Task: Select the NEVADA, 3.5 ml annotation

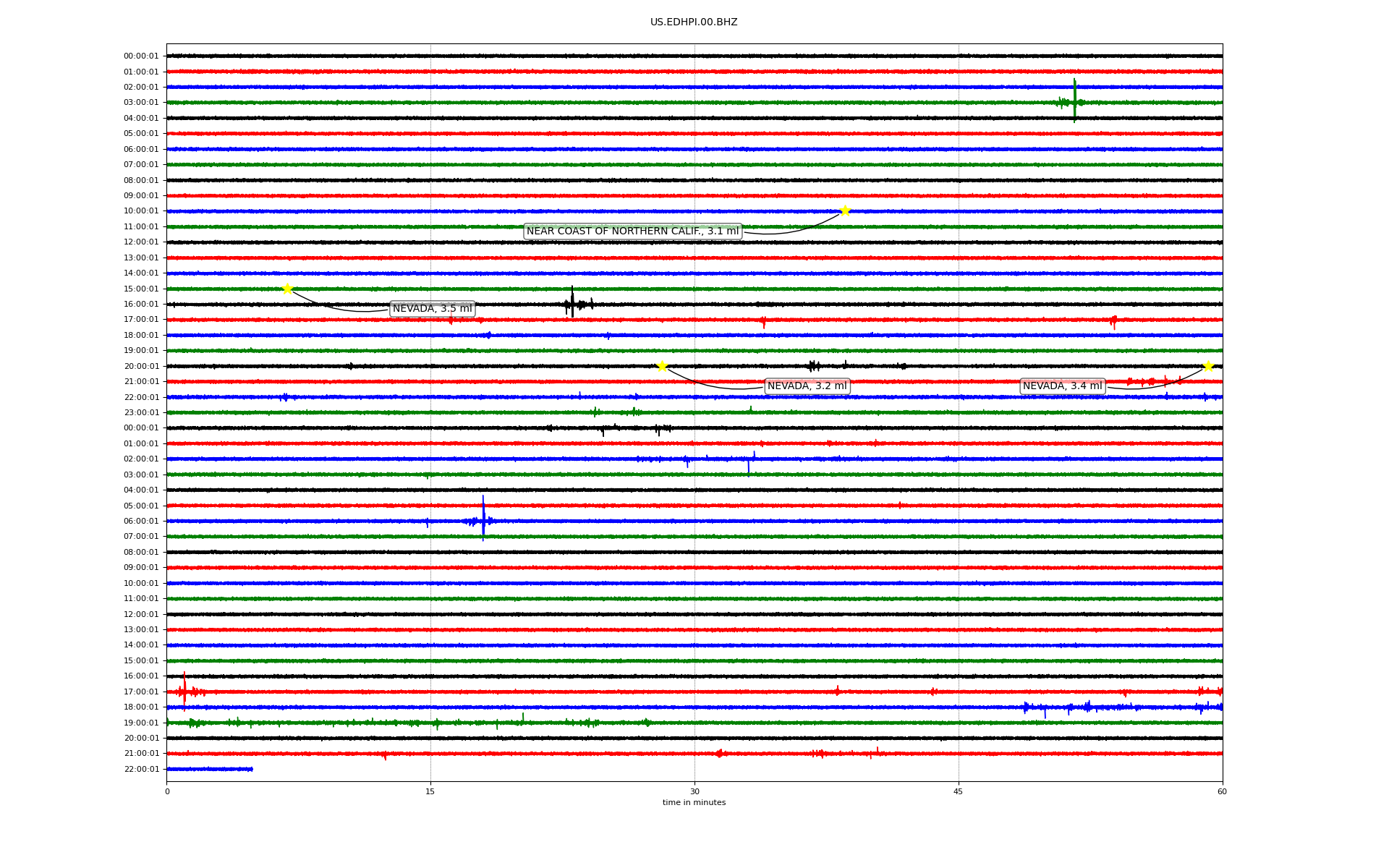Action: (432, 309)
